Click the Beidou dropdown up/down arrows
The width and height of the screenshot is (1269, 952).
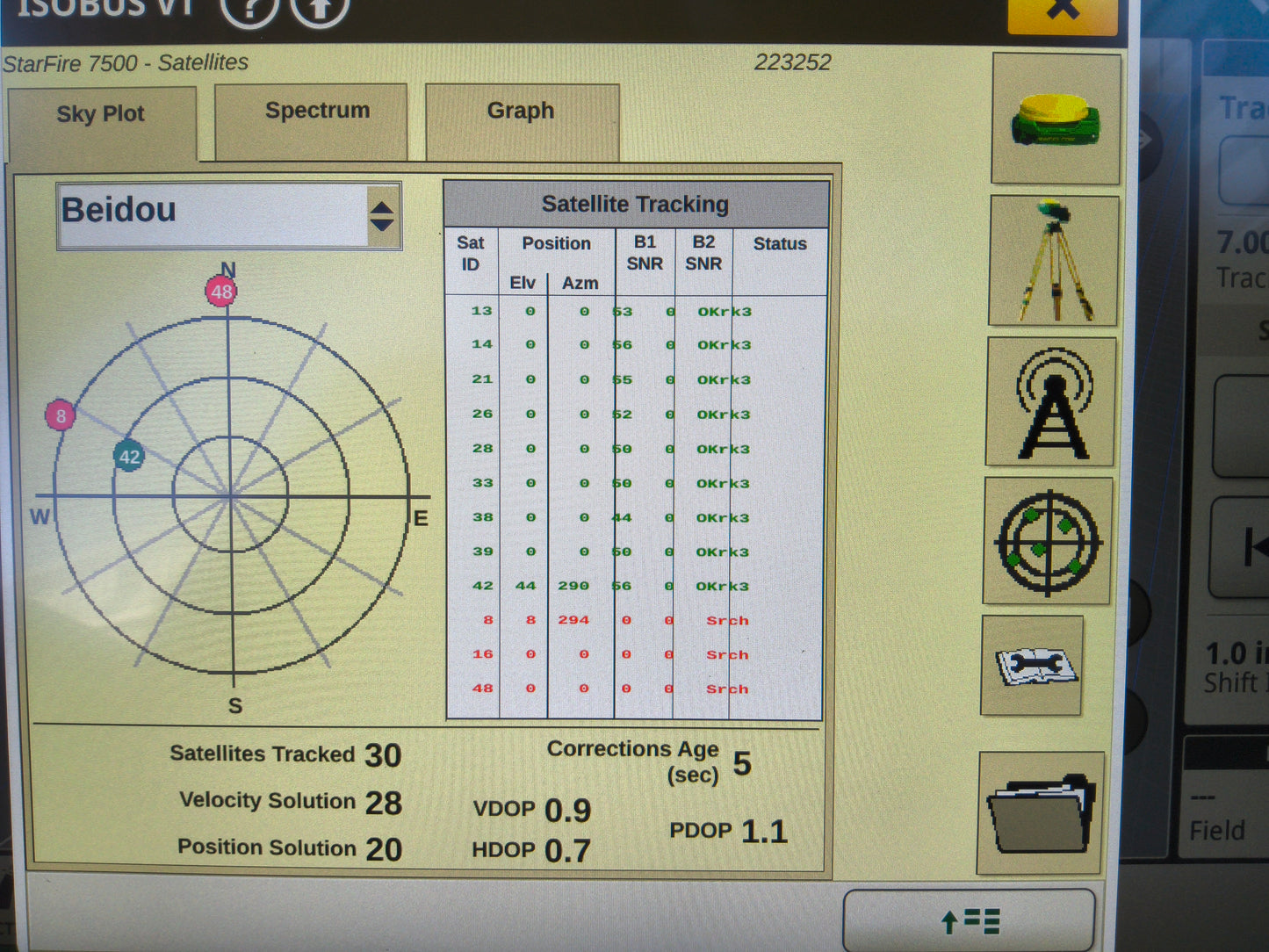[382, 216]
